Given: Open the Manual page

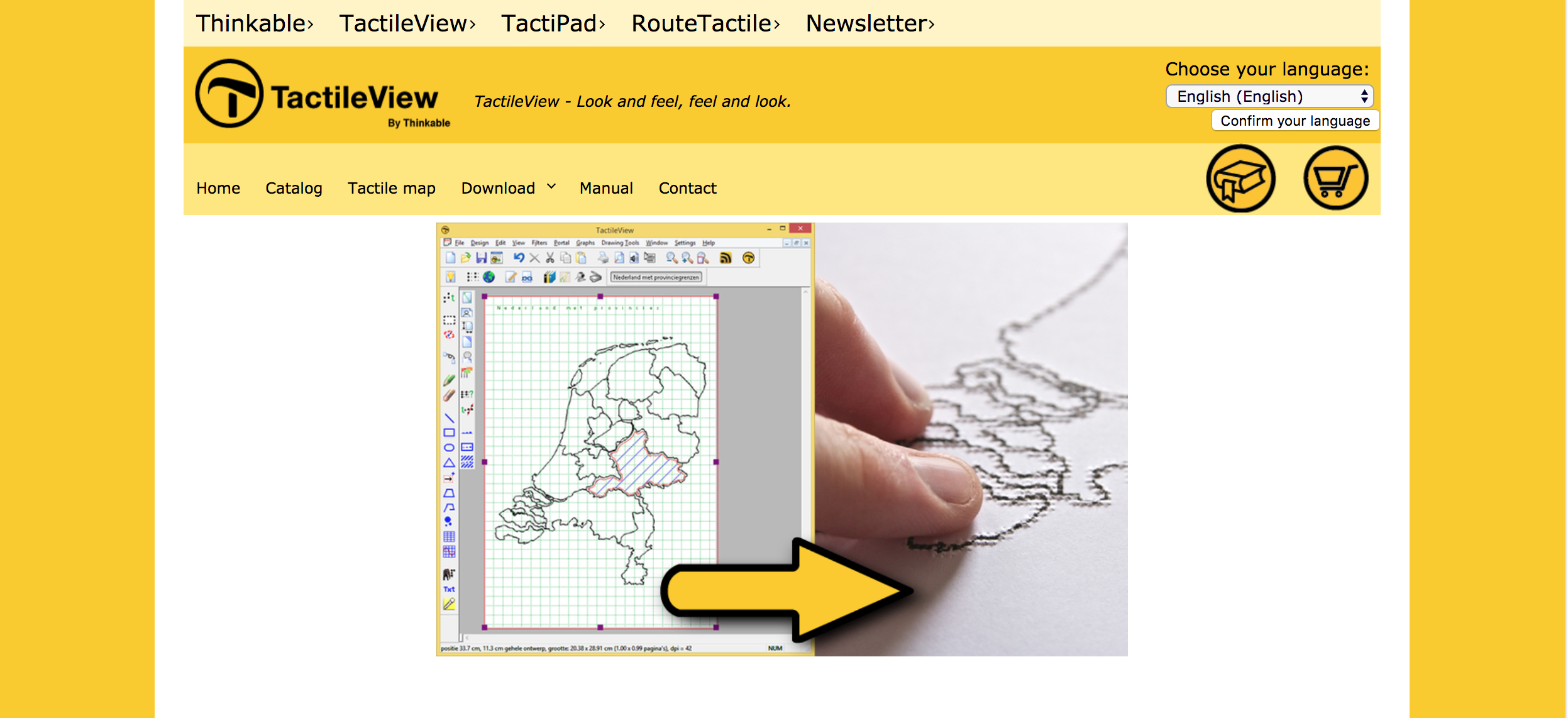Looking at the screenshot, I should coord(606,188).
